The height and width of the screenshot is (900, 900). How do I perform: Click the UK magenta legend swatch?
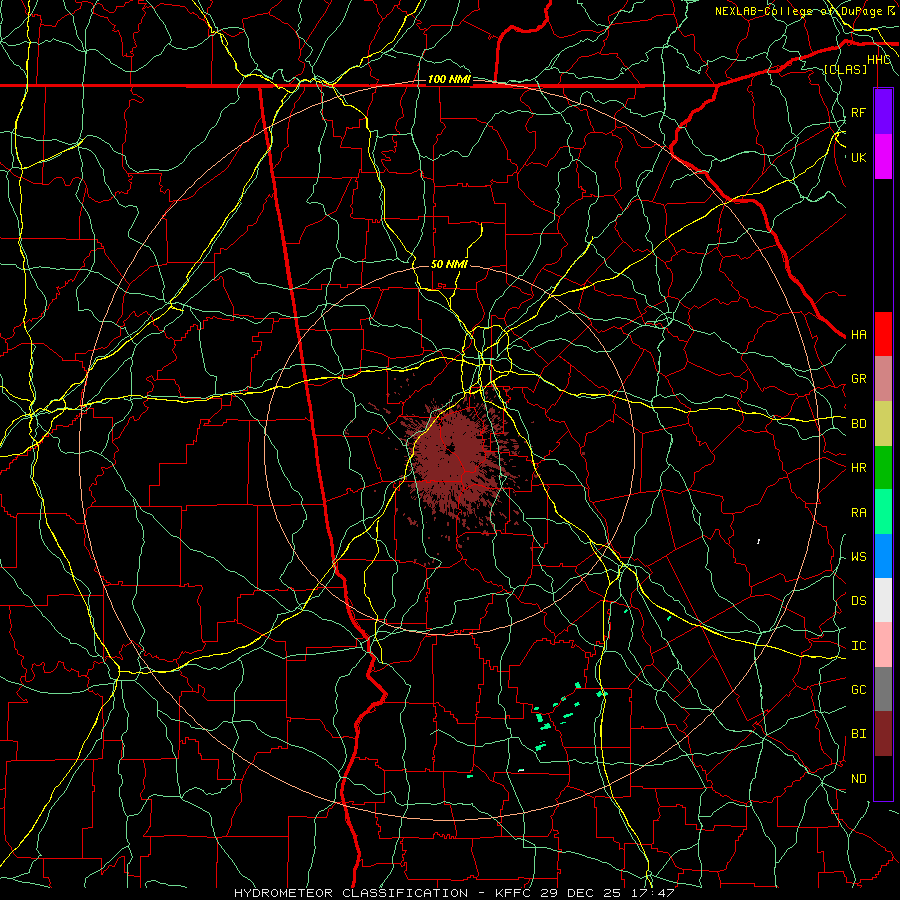click(x=883, y=157)
